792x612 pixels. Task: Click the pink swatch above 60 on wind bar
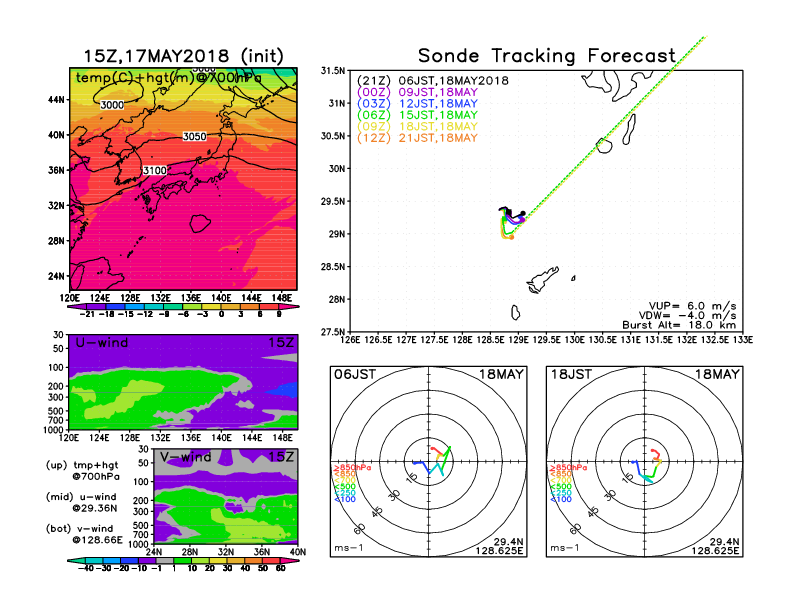tap(289, 560)
